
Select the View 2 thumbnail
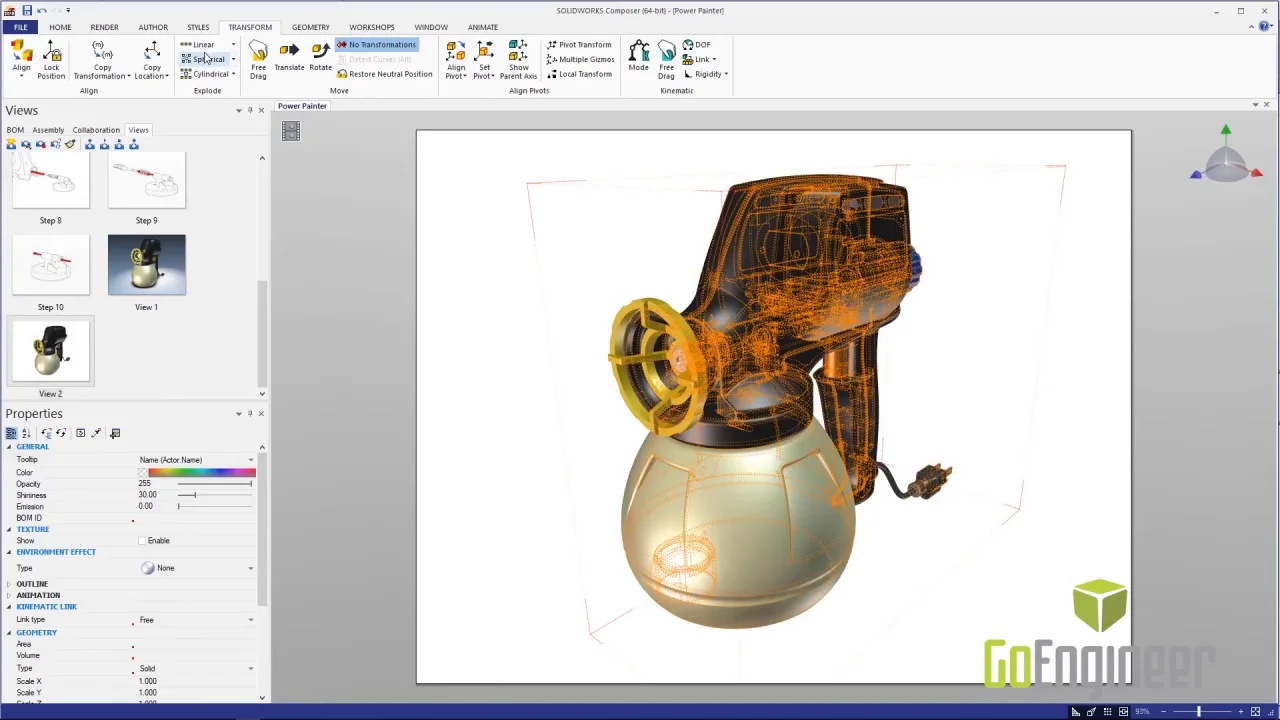pos(50,352)
